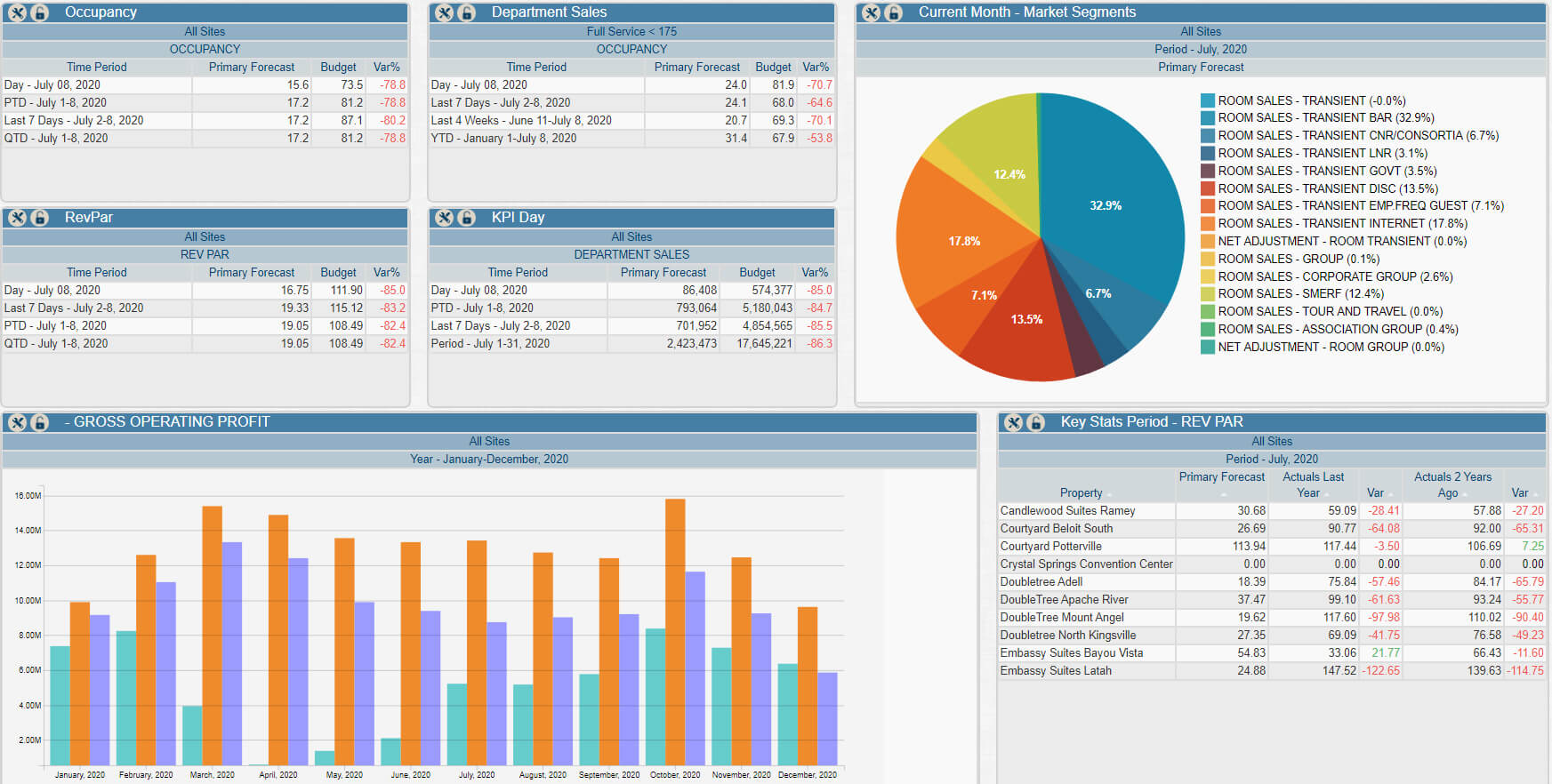Open tools icon on Gross Operating Profit panel
The width and height of the screenshot is (1552, 784).
(x=17, y=422)
